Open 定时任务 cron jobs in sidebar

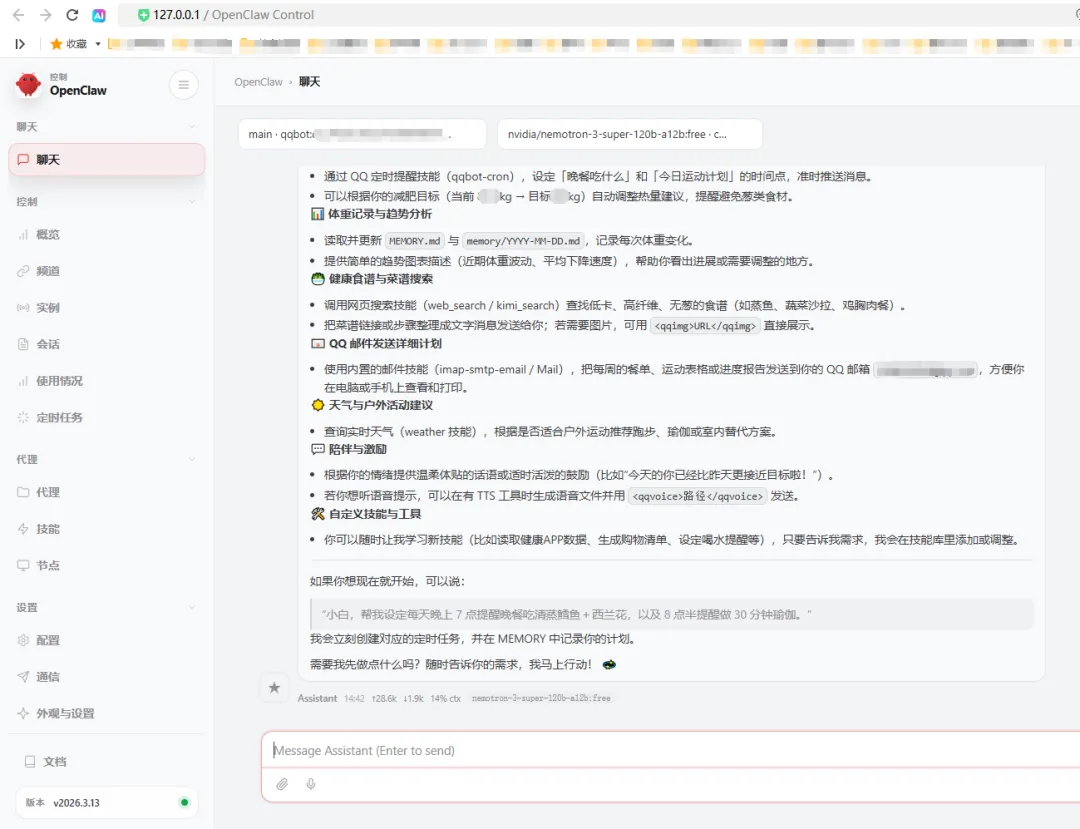(107, 417)
